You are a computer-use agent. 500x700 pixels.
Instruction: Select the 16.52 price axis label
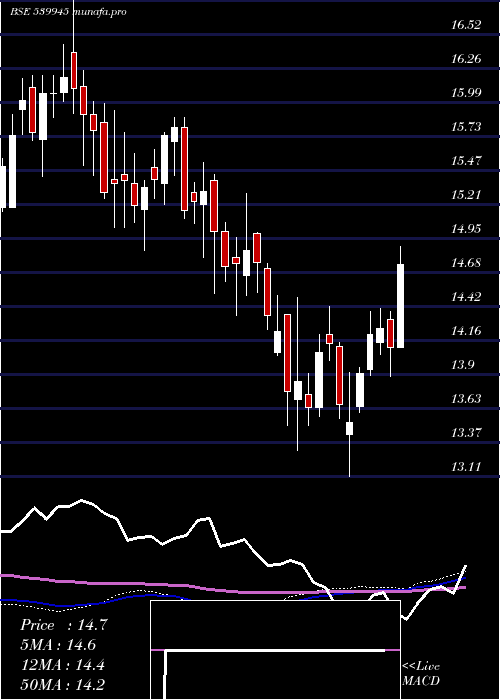466,25
